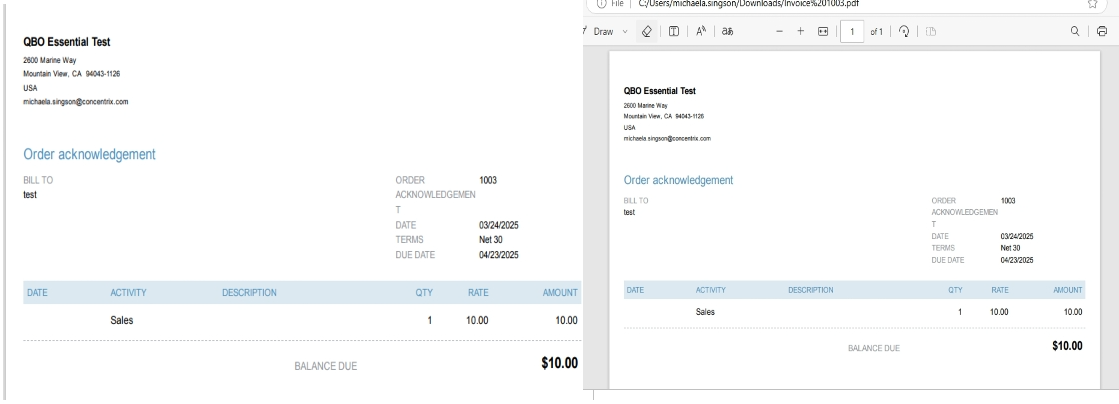Click the Print icon
The height and width of the screenshot is (404, 1119).
point(1102,32)
